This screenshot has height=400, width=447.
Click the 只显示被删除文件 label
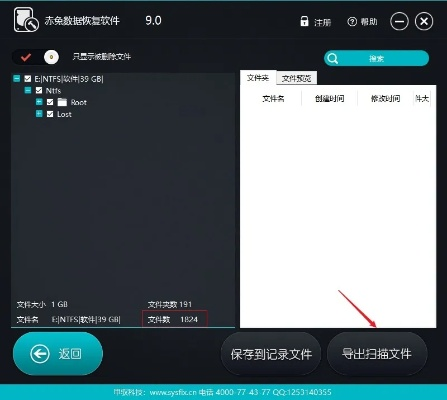tap(102, 57)
